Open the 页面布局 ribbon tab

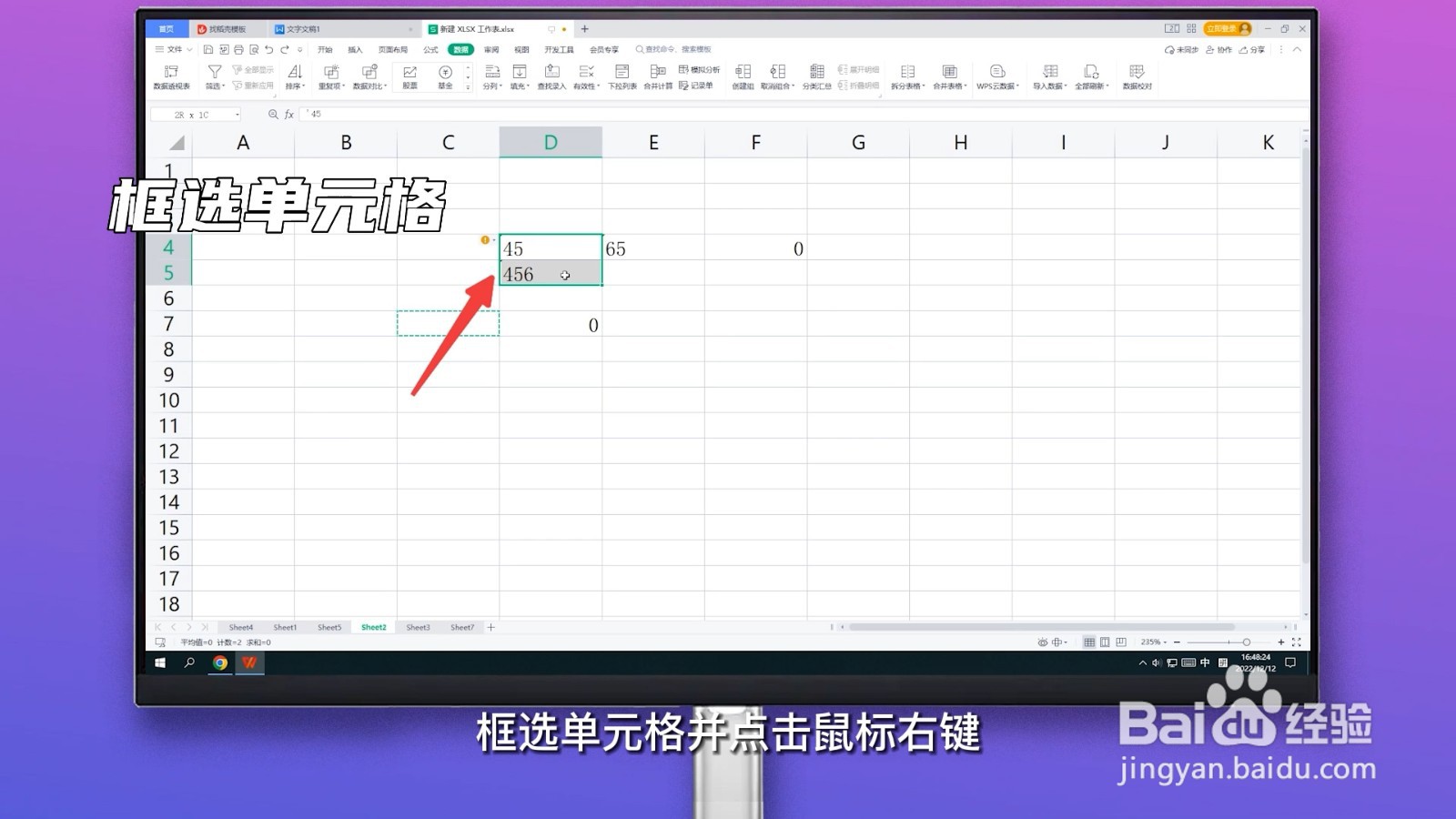click(x=393, y=49)
